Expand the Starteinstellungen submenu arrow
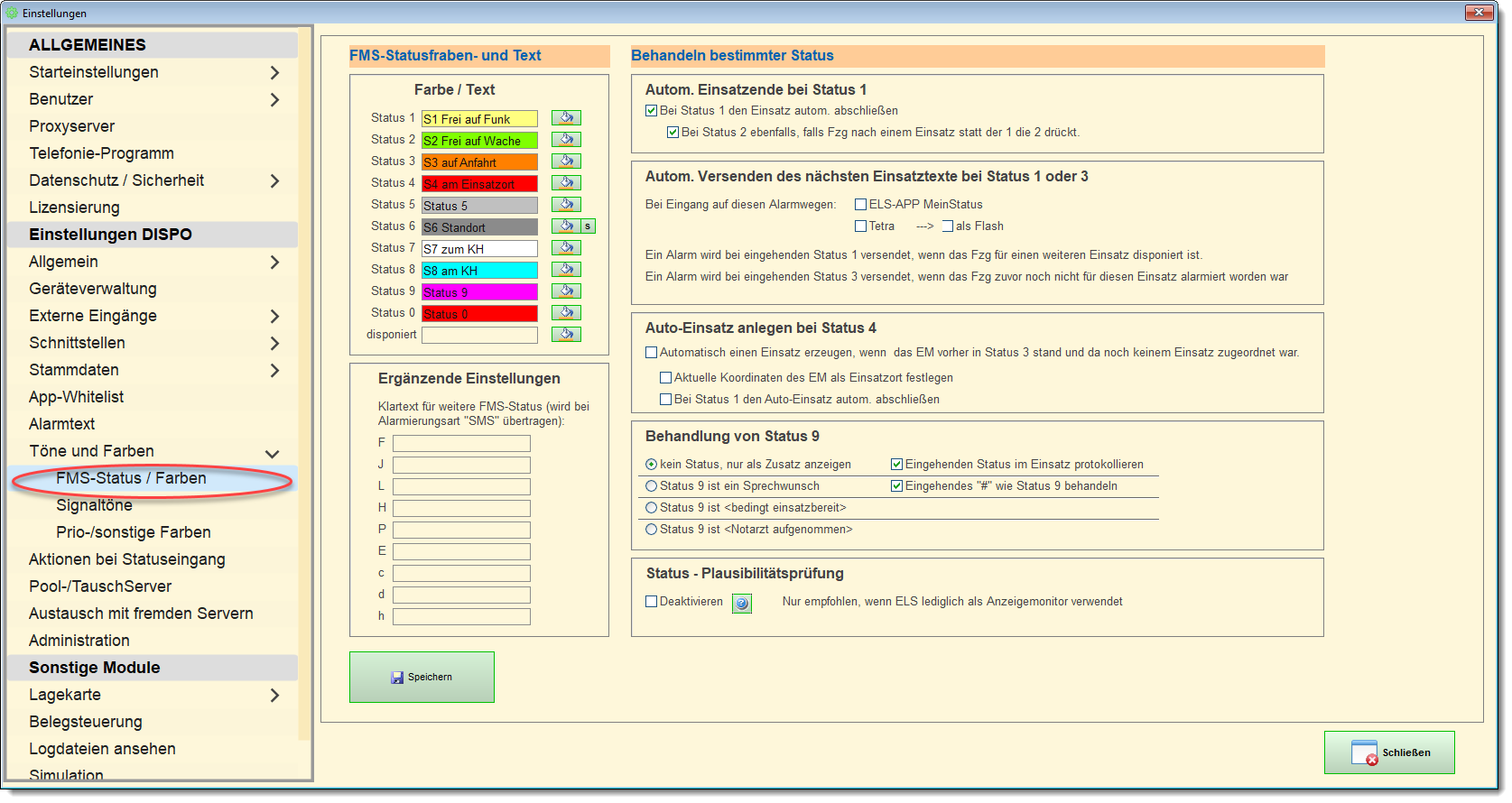 (274, 73)
